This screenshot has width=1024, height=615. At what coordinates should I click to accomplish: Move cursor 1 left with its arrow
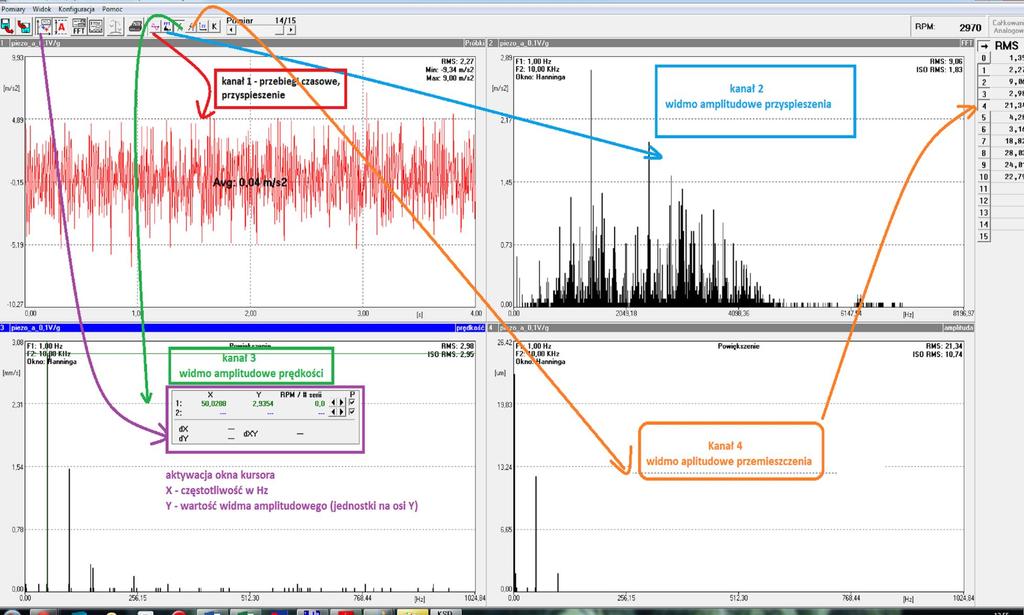click(x=333, y=403)
